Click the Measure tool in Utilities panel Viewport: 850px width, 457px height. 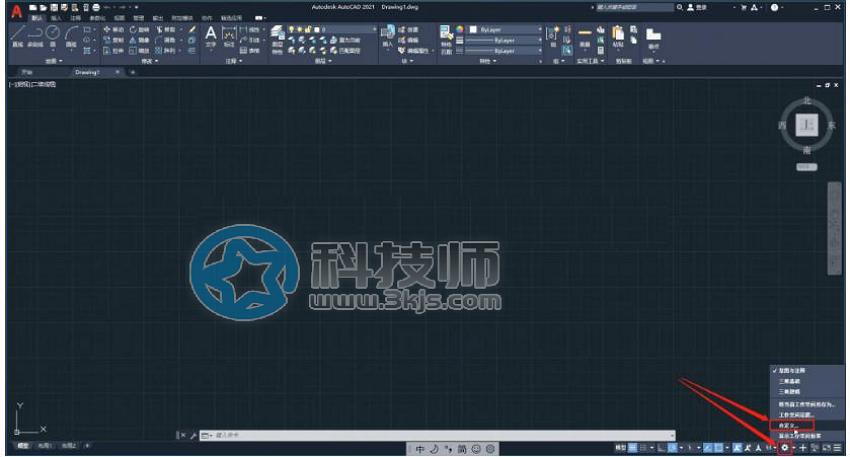pyautogui.click(x=584, y=36)
